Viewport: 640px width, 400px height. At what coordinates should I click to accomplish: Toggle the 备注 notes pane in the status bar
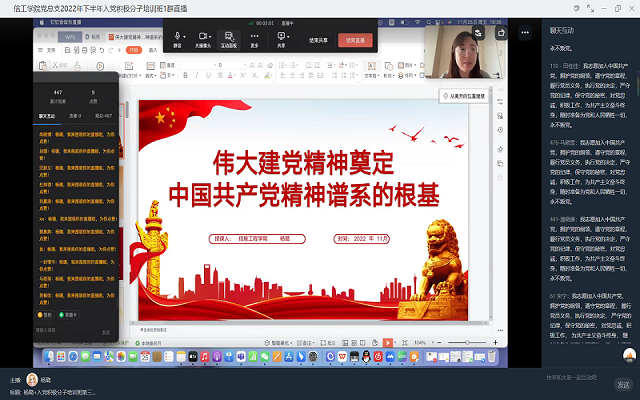click(x=305, y=343)
